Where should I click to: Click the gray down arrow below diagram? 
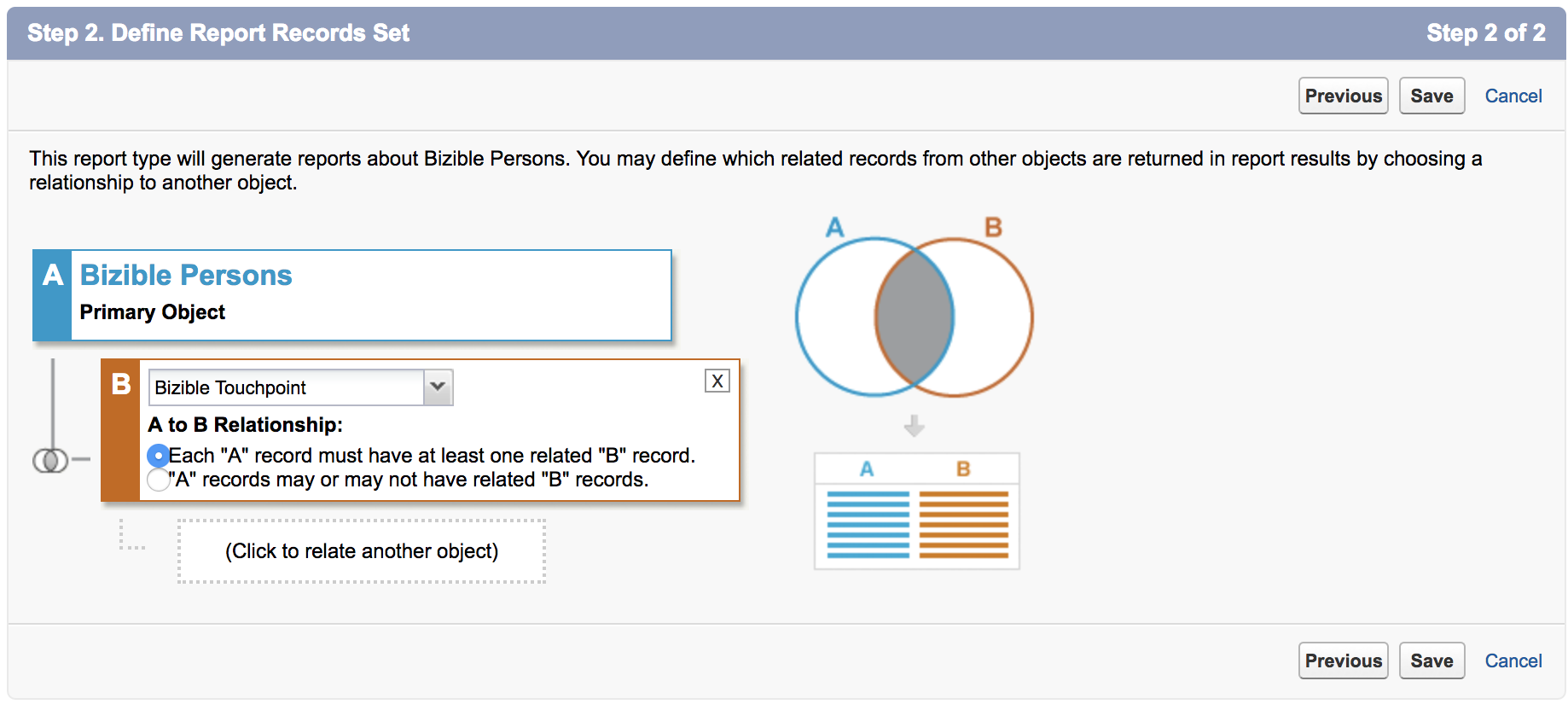point(914,426)
